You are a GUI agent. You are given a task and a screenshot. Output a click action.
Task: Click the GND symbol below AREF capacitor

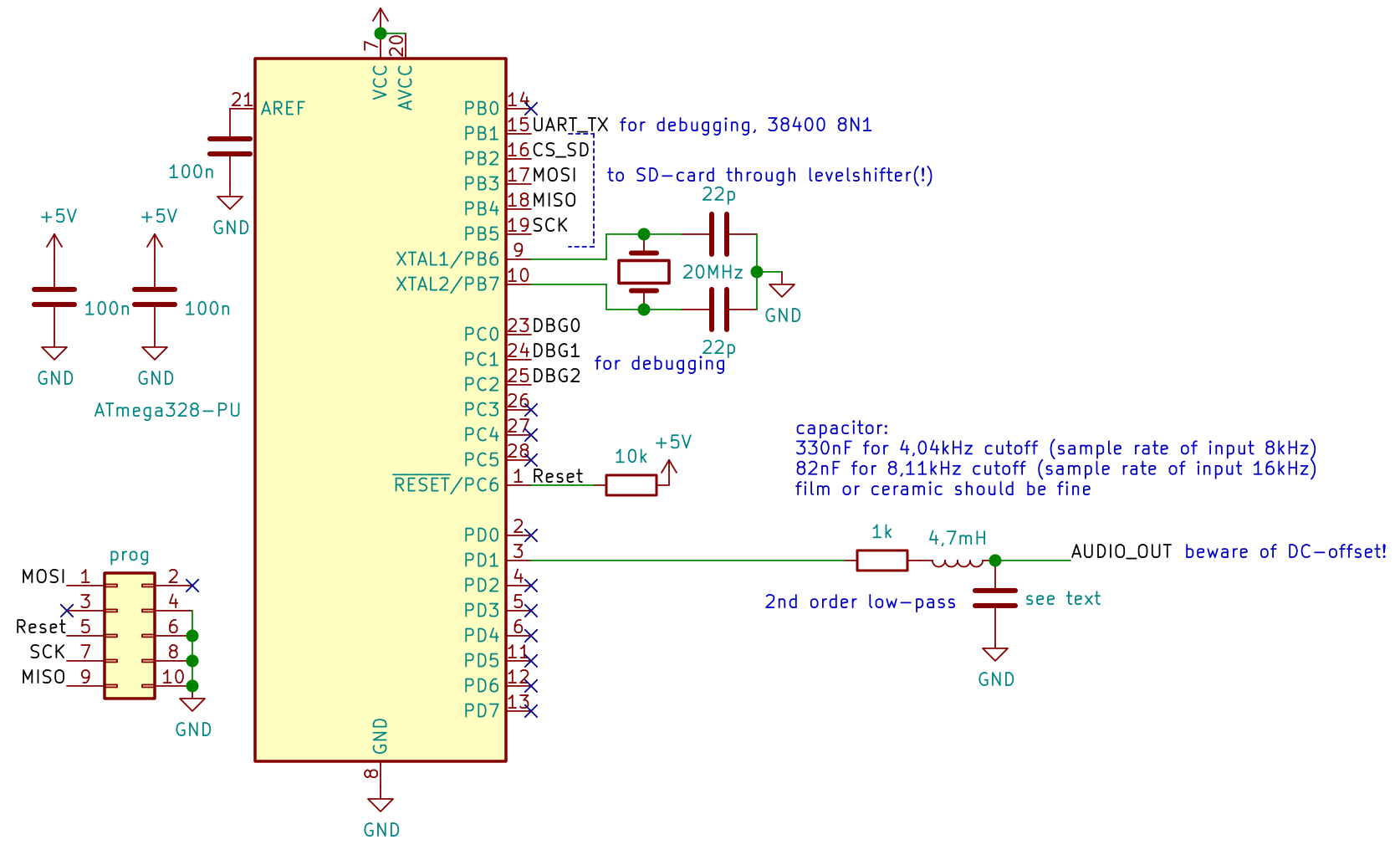click(229, 202)
